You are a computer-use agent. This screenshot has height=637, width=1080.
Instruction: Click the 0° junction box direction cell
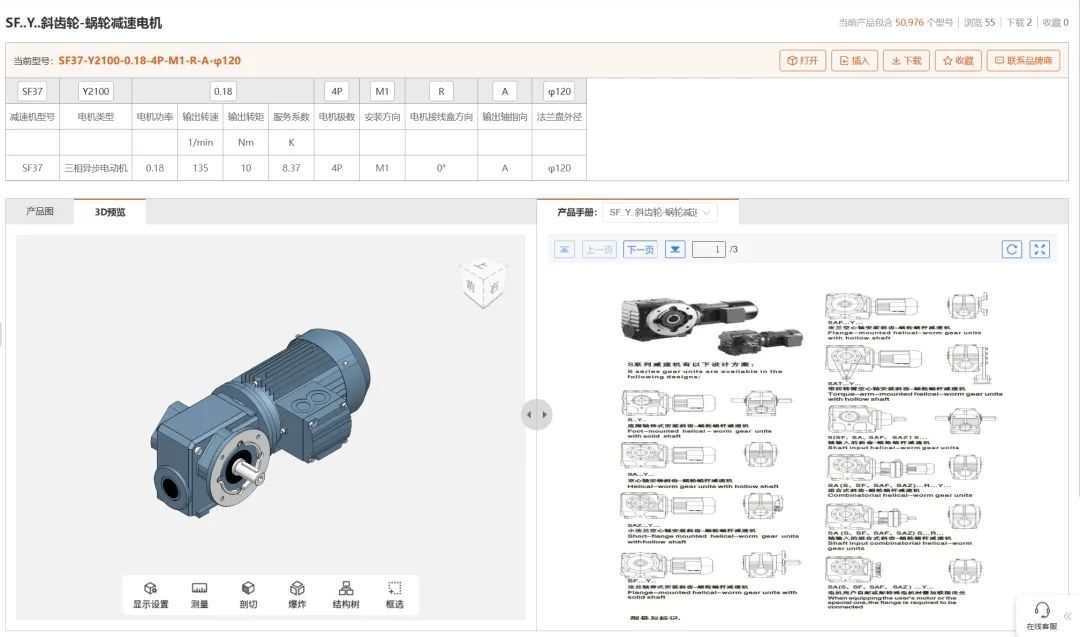[x=442, y=168]
